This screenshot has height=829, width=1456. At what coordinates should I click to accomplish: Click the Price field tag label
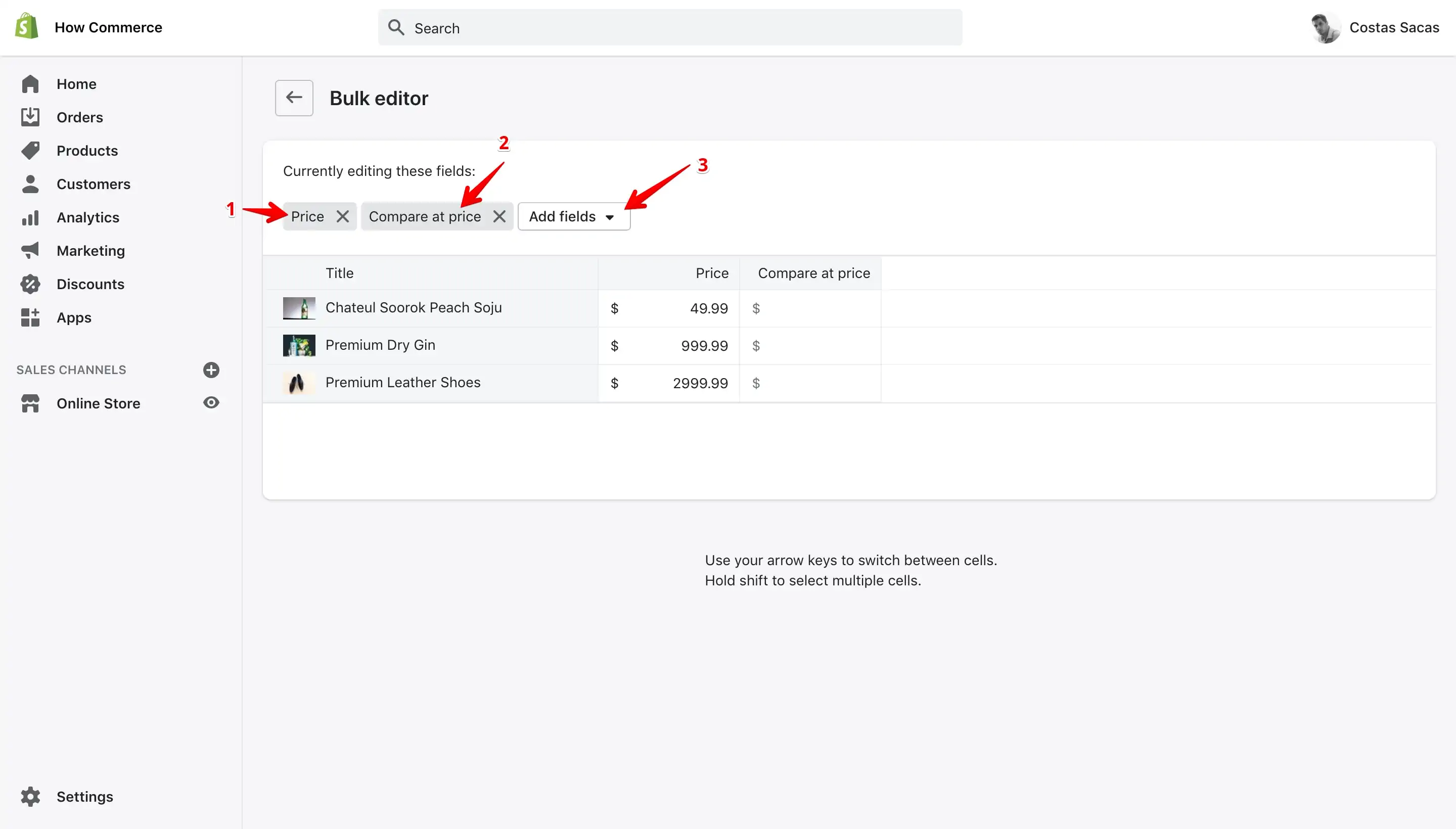pos(307,216)
